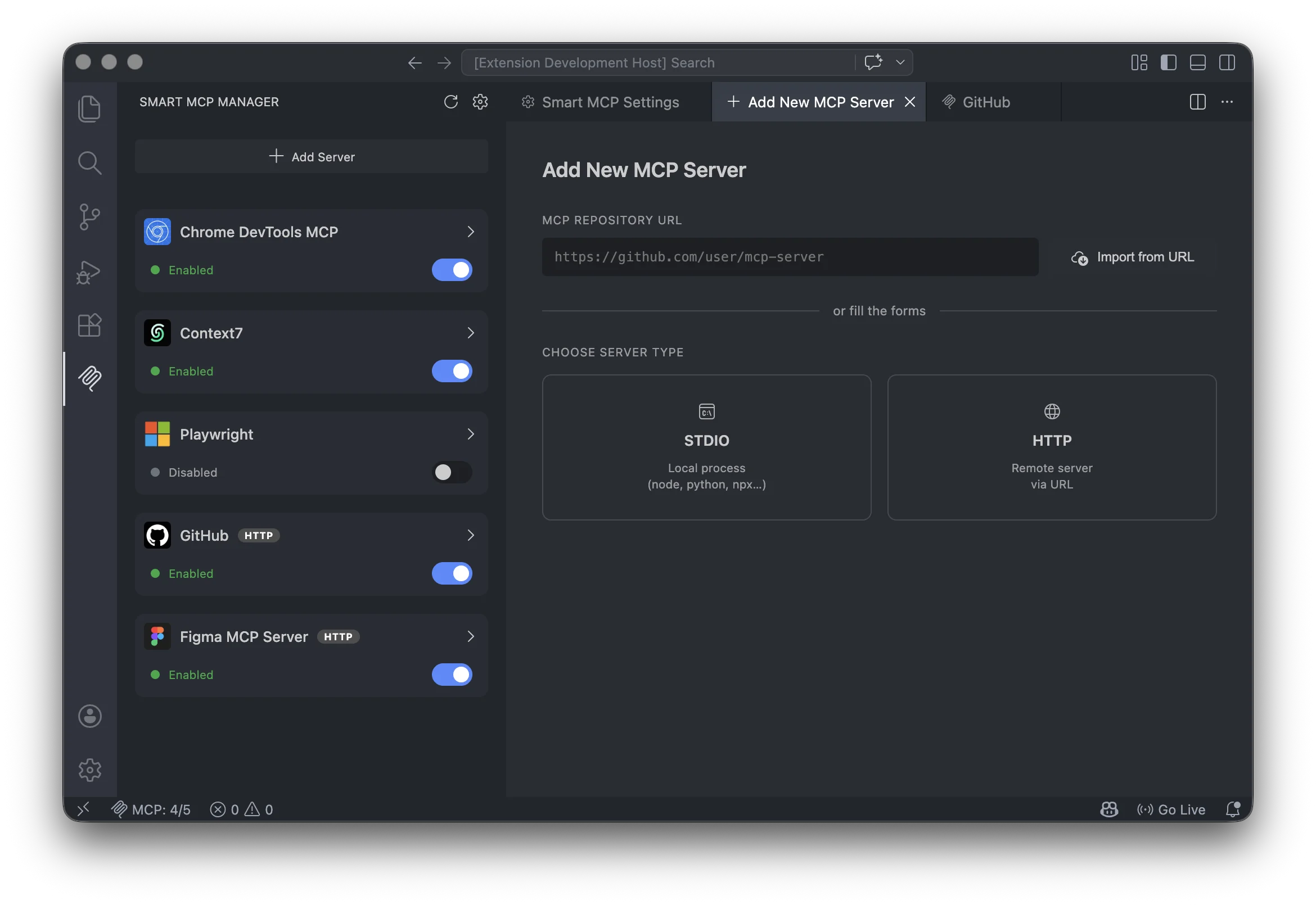Switch to the Smart MCP Settings tab
The image size is (1316, 905).
point(610,102)
